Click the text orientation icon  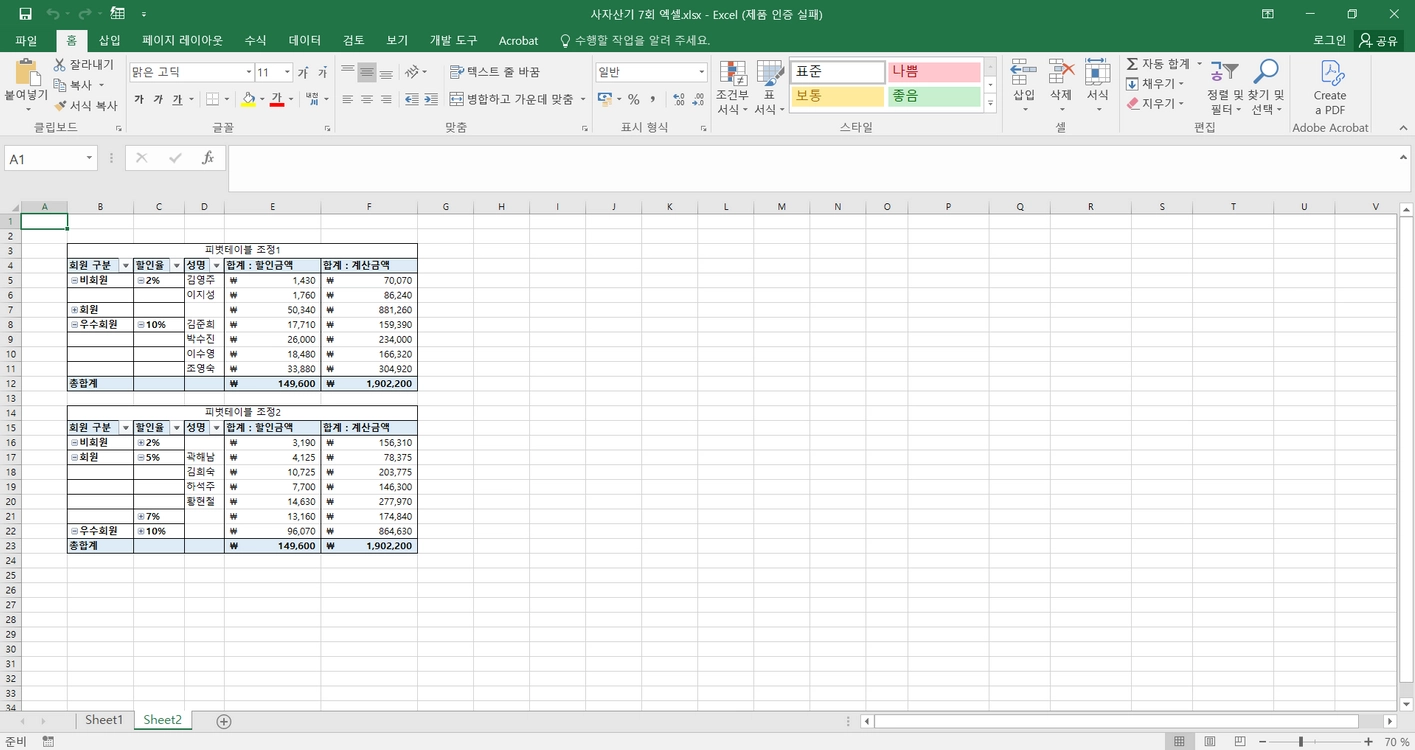[412, 72]
